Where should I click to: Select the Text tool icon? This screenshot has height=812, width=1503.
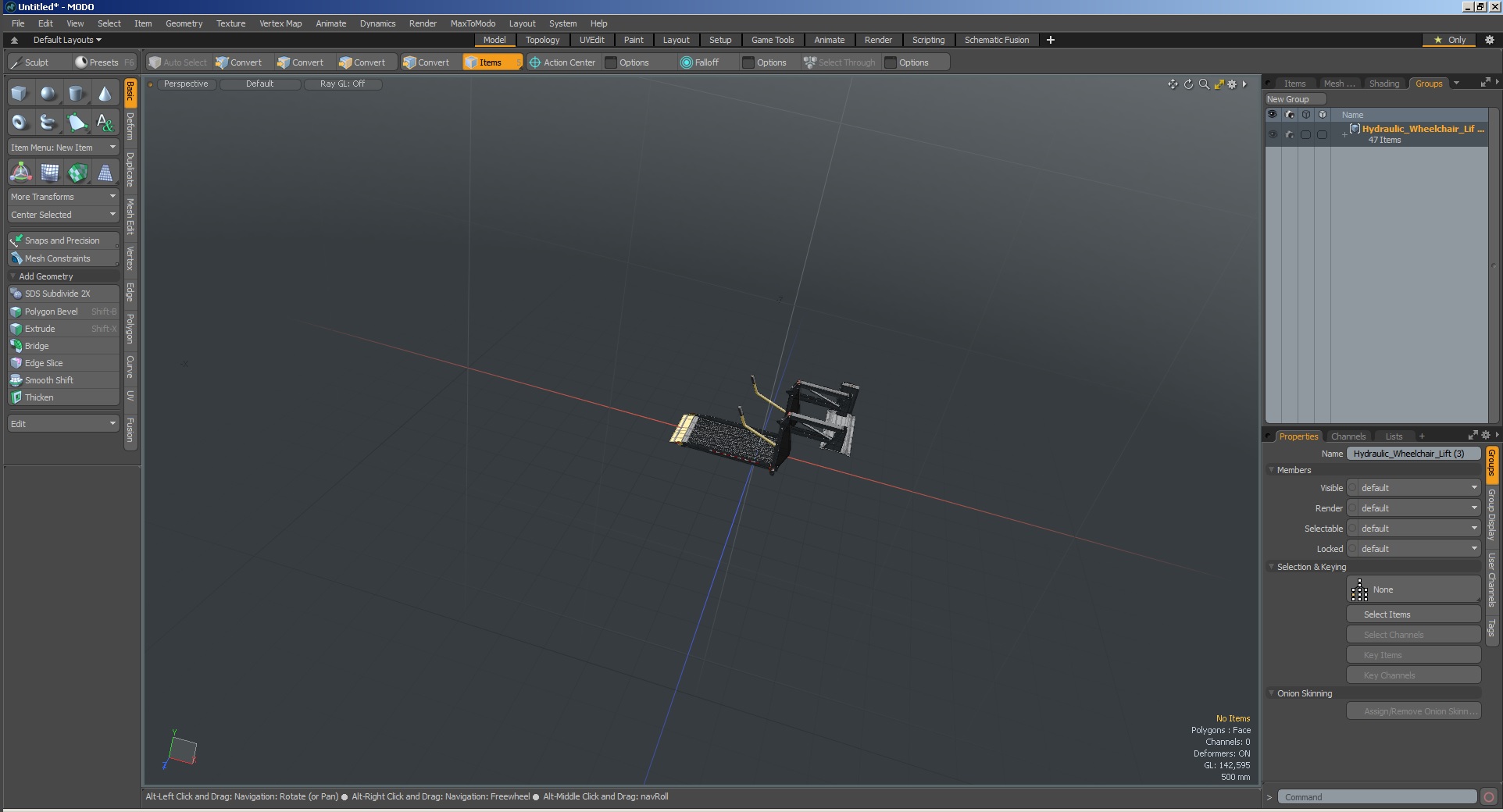[105, 122]
